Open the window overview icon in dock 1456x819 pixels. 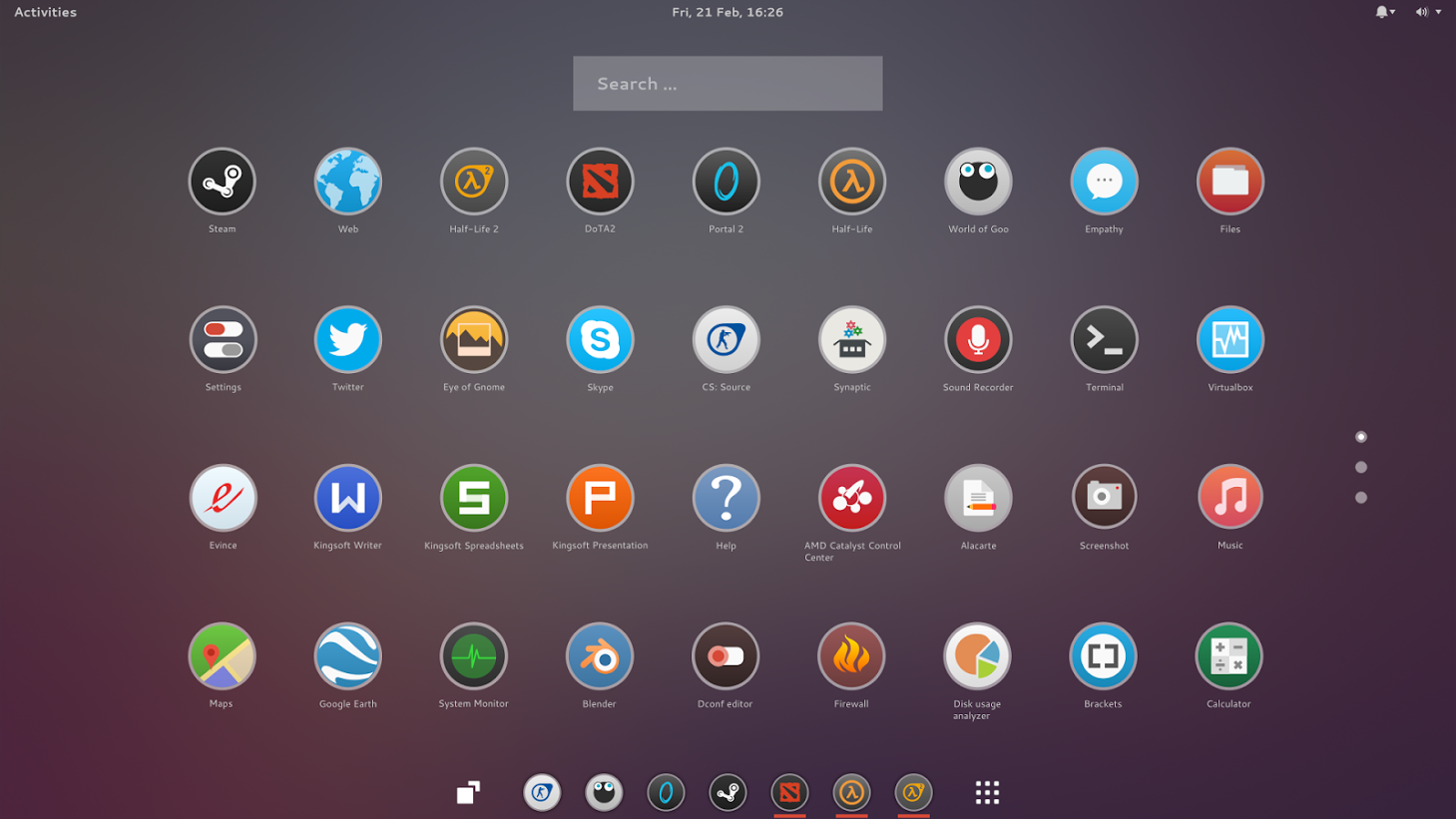point(468,793)
